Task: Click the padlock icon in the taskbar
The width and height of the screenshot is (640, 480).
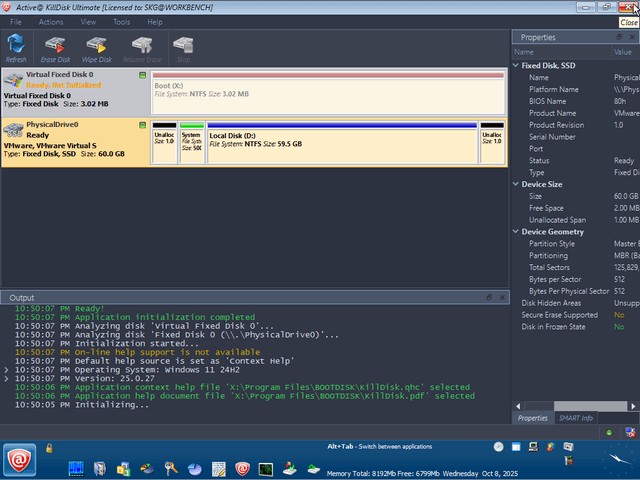Action: 49,447
